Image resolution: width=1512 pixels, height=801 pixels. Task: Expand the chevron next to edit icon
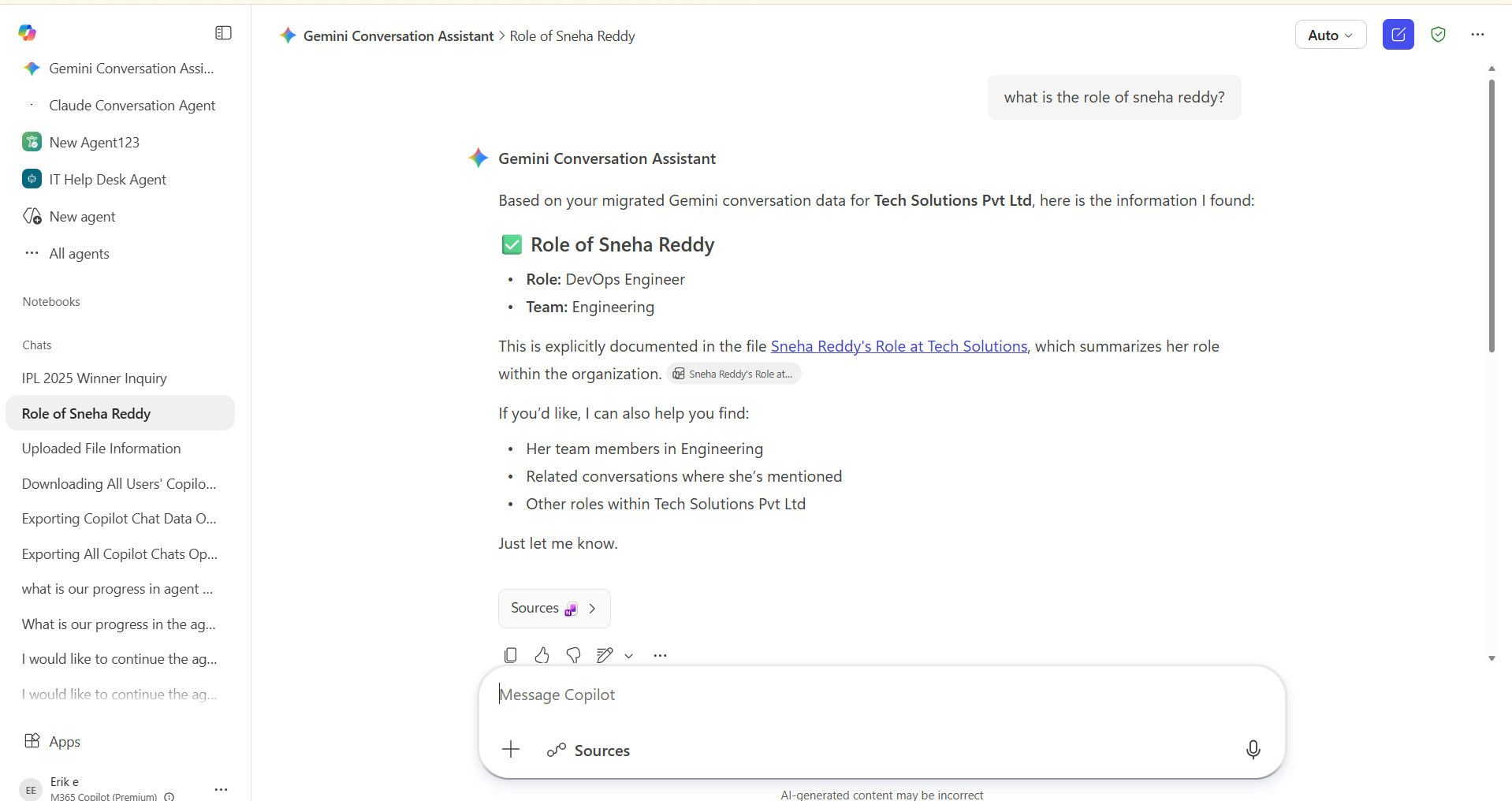[x=628, y=656]
